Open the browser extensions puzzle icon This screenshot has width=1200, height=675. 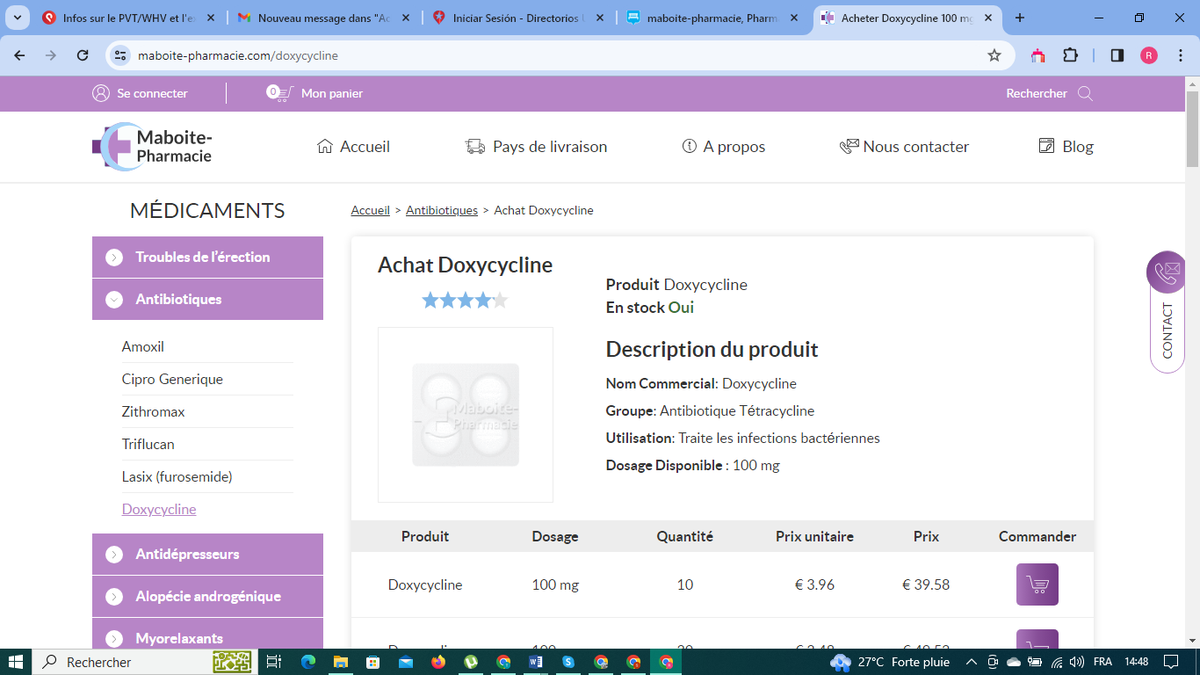pyautogui.click(x=1071, y=55)
